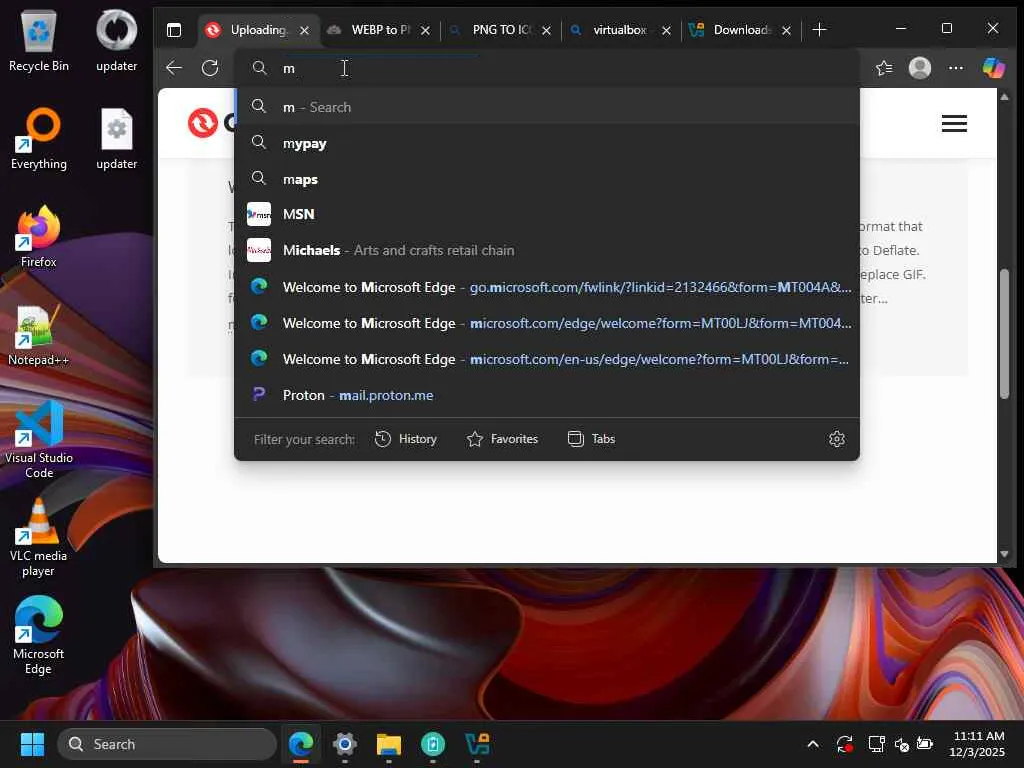Open Copilot icon in Edge toolbar

pos(993,68)
